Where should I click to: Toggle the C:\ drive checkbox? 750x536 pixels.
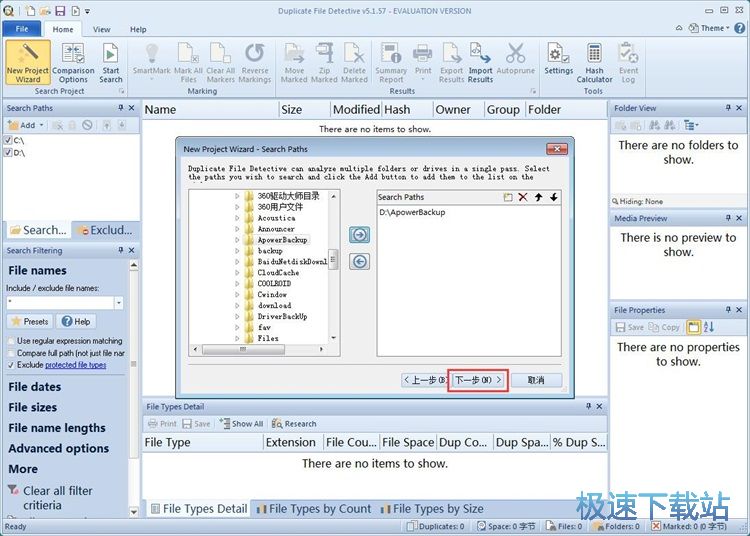(x=8, y=140)
